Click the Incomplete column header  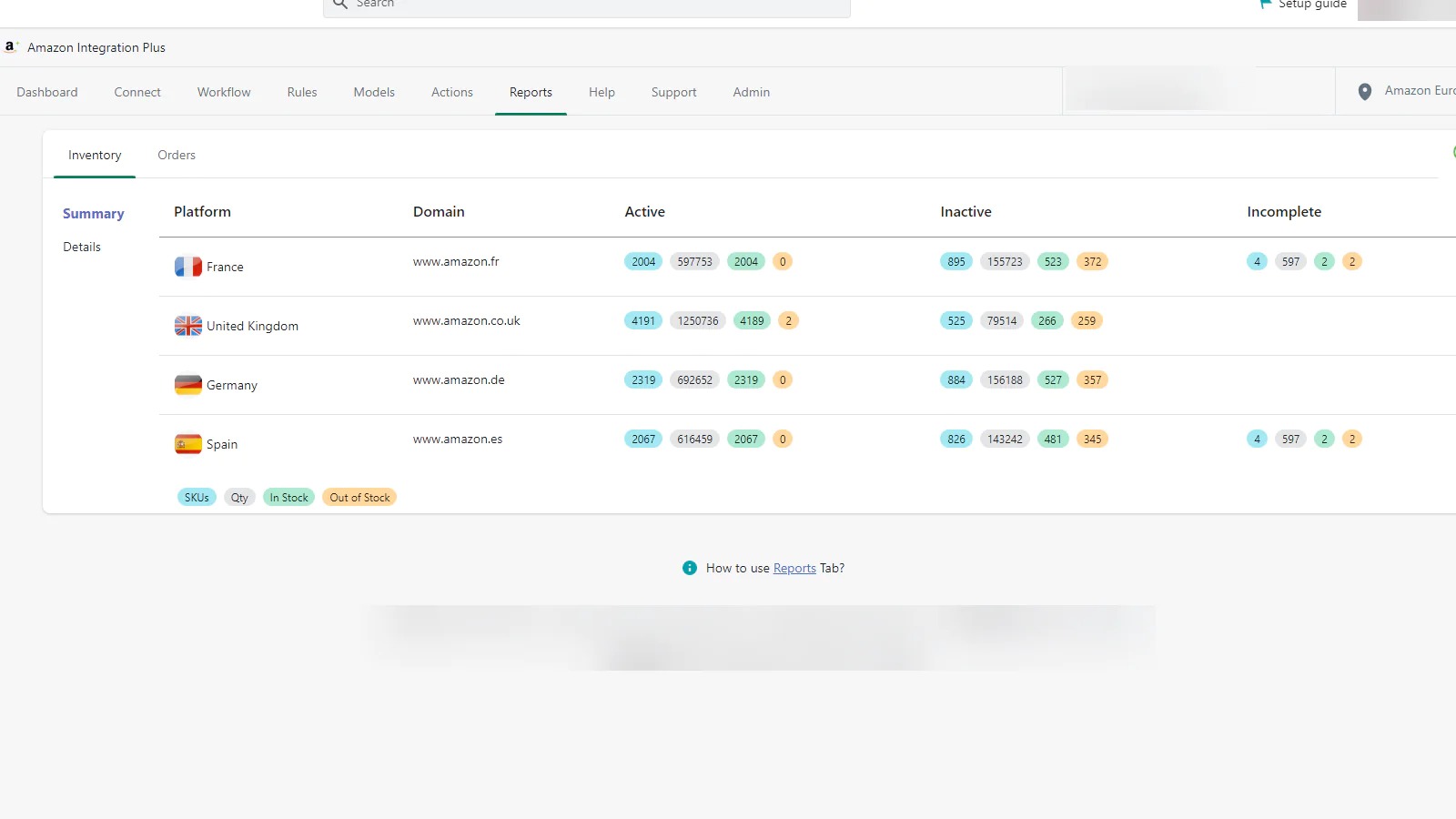1284,211
